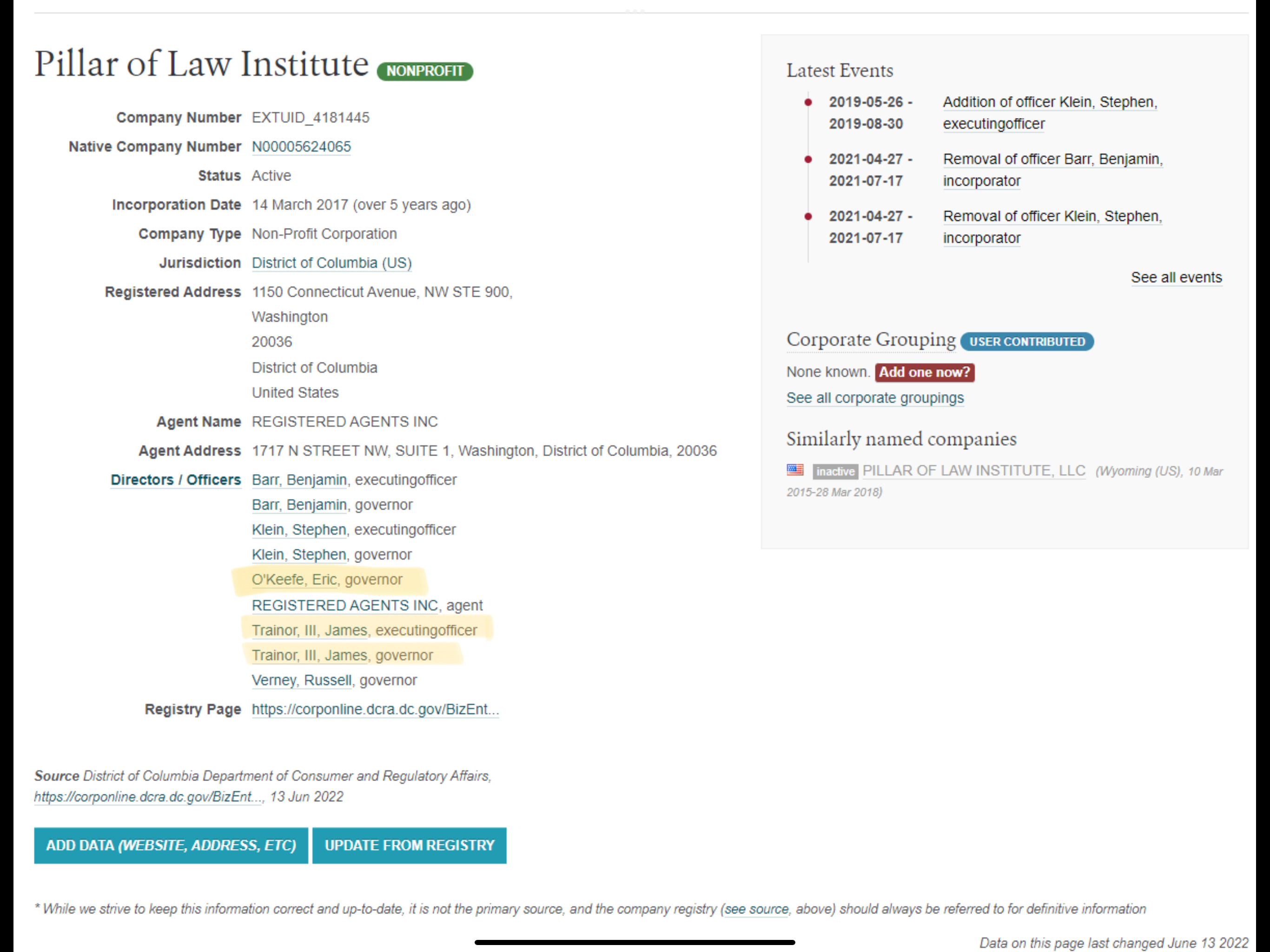Click 'Non-Profit Corporation' company type text
The width and height of the screenshot is (1270, 952).
(324, 234)
